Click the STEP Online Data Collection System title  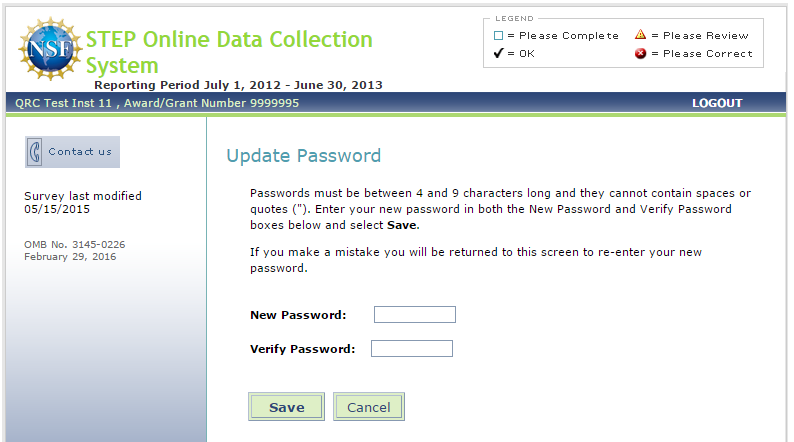pos(228,52)
